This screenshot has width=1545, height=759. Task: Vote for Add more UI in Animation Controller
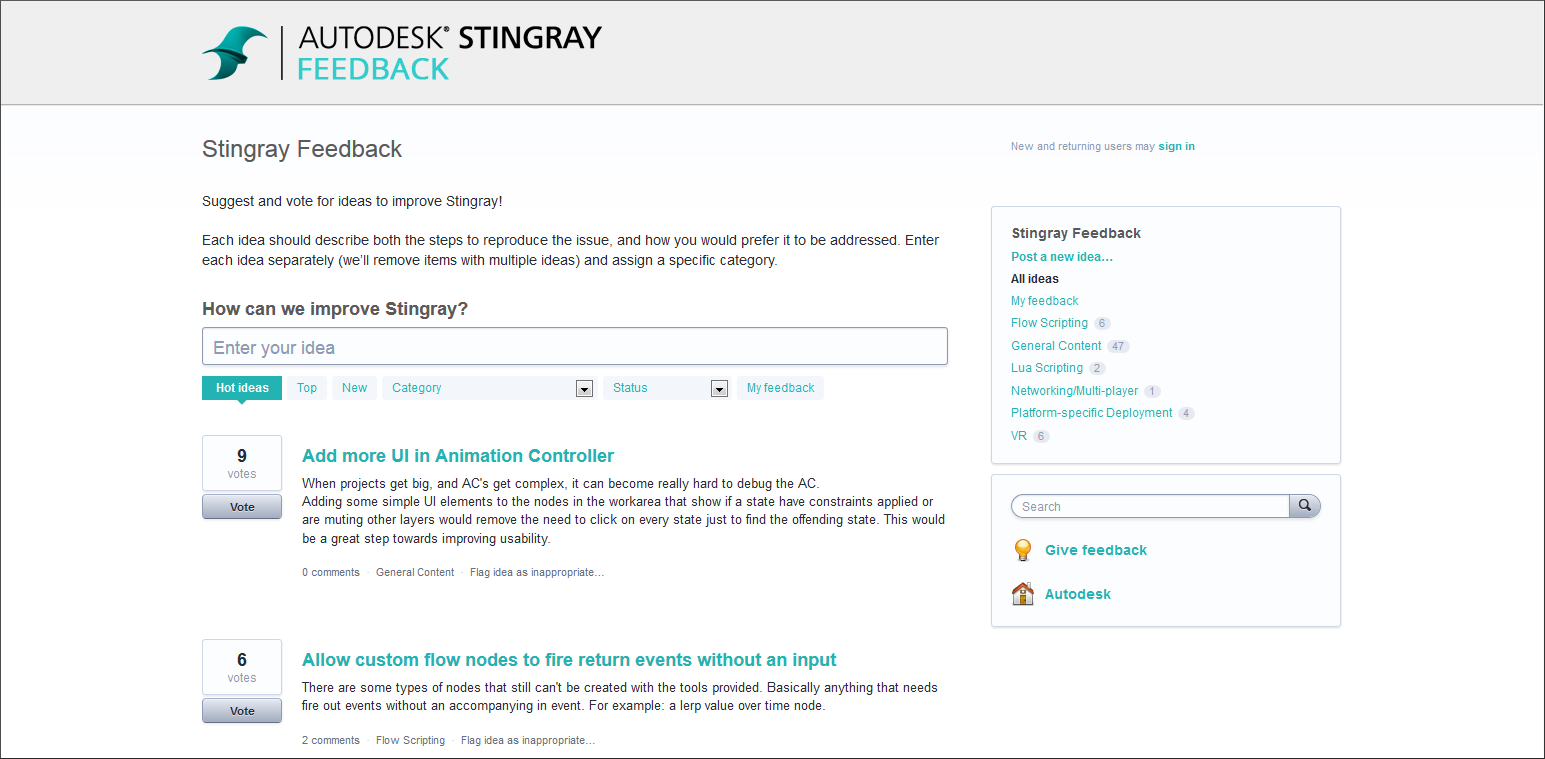tap(242, 507)
